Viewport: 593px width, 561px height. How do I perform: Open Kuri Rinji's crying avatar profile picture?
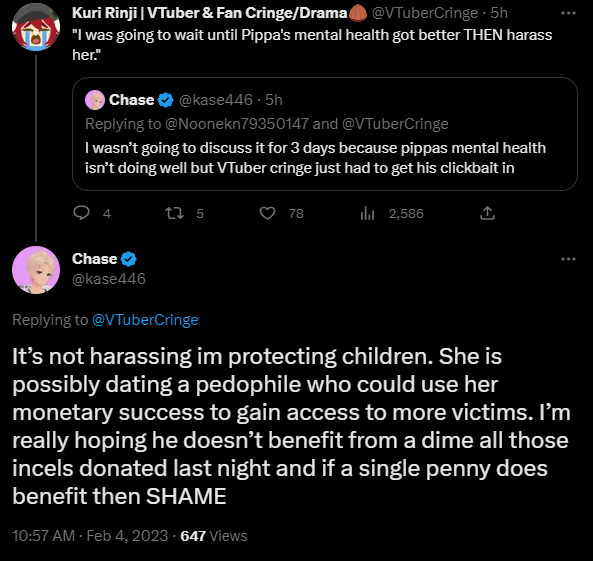point(36,27)
